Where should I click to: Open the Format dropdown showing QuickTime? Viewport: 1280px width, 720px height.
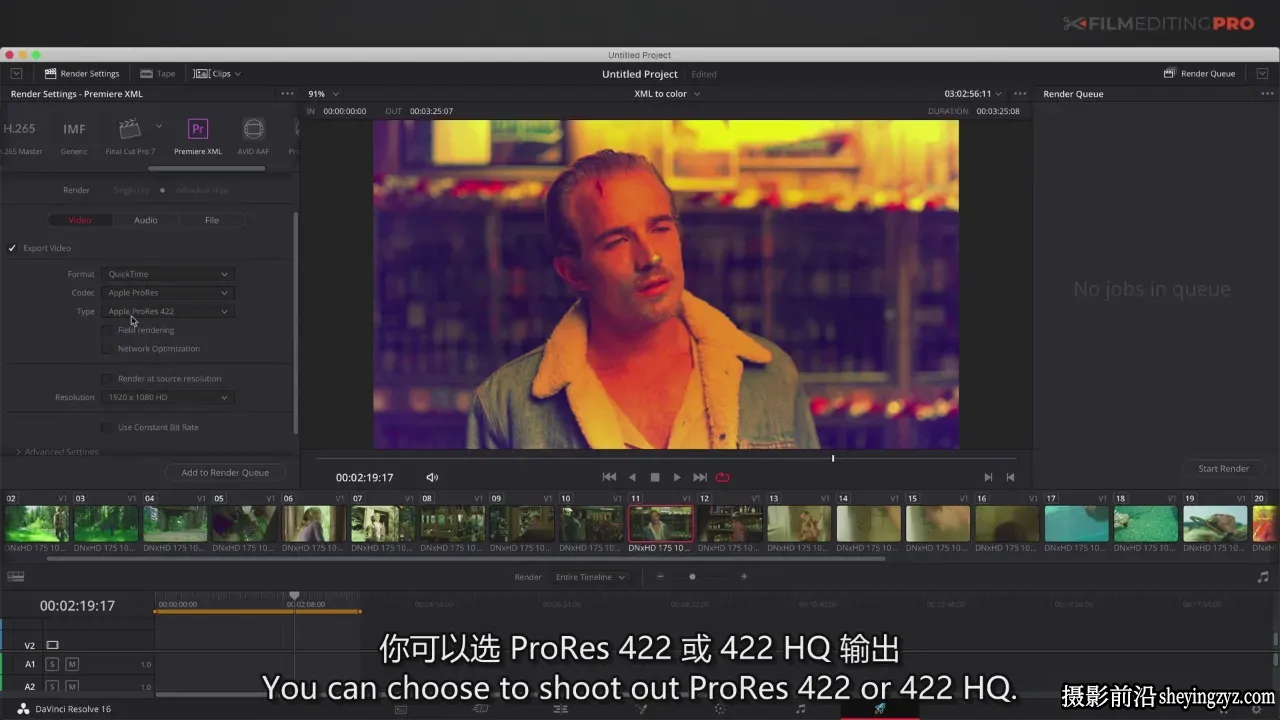(168, 274)
